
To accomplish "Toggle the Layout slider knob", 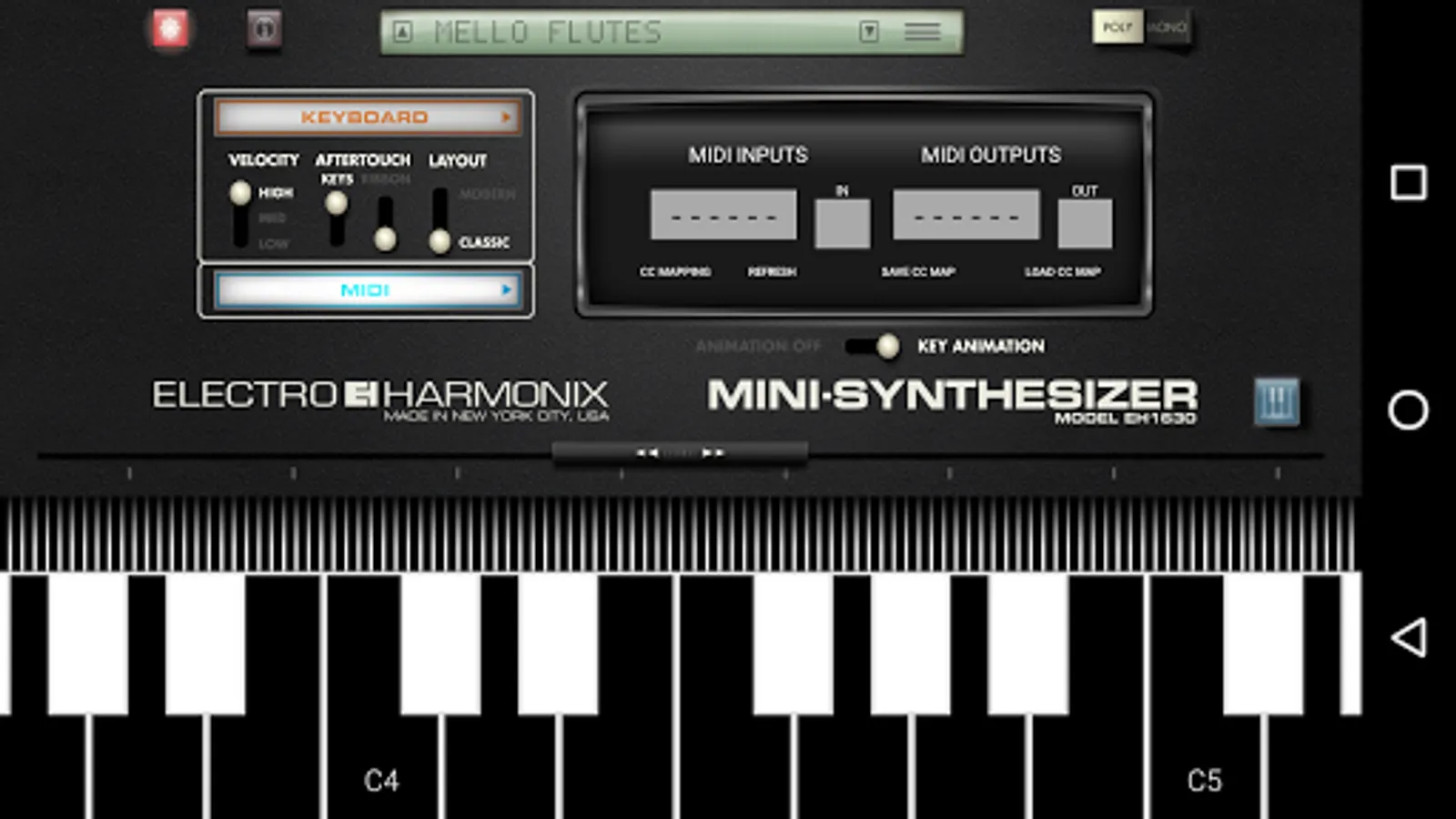I will click(440, 241).
